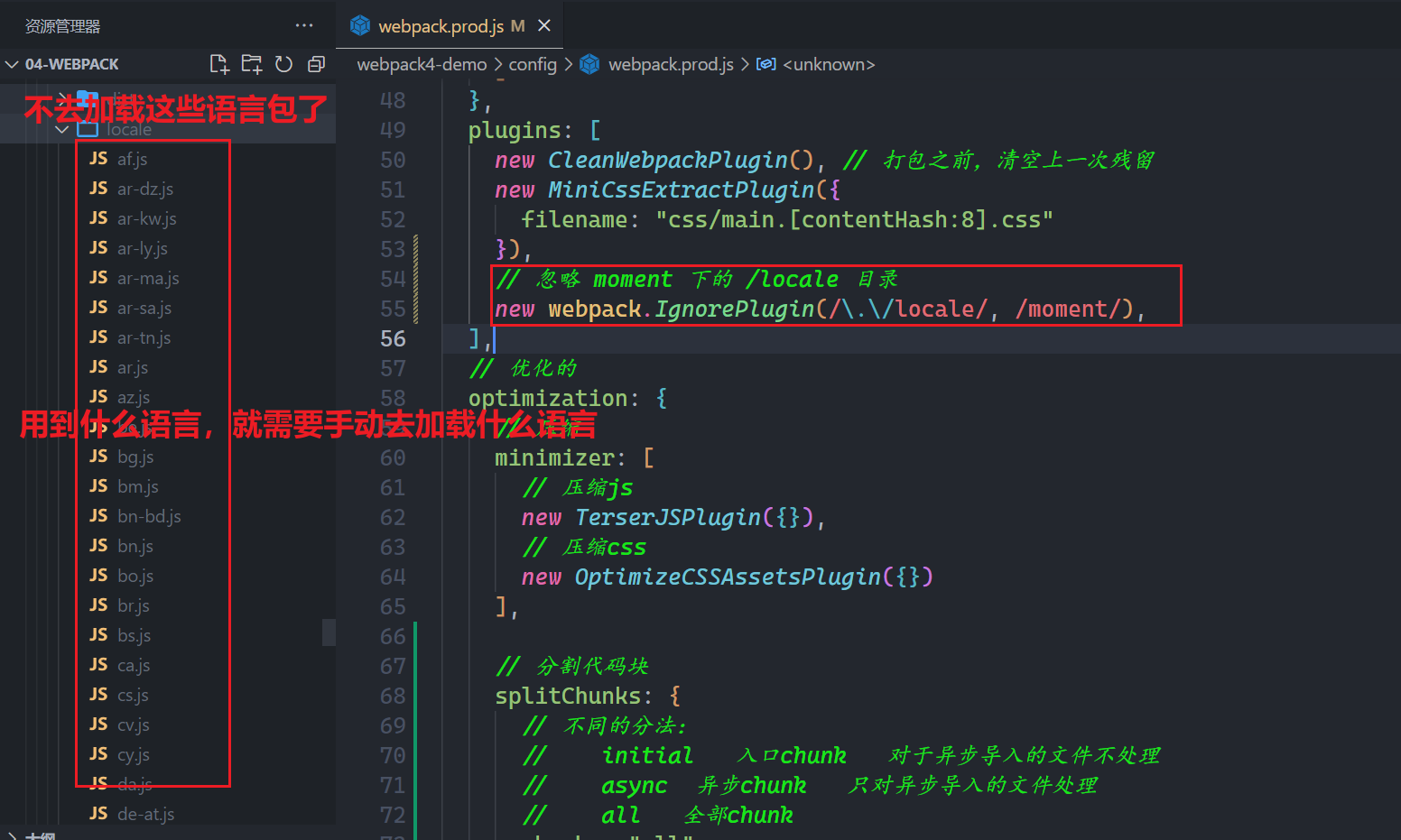
Task: Switch to the webpack.prod.js tab
Action: coord(450,25)
